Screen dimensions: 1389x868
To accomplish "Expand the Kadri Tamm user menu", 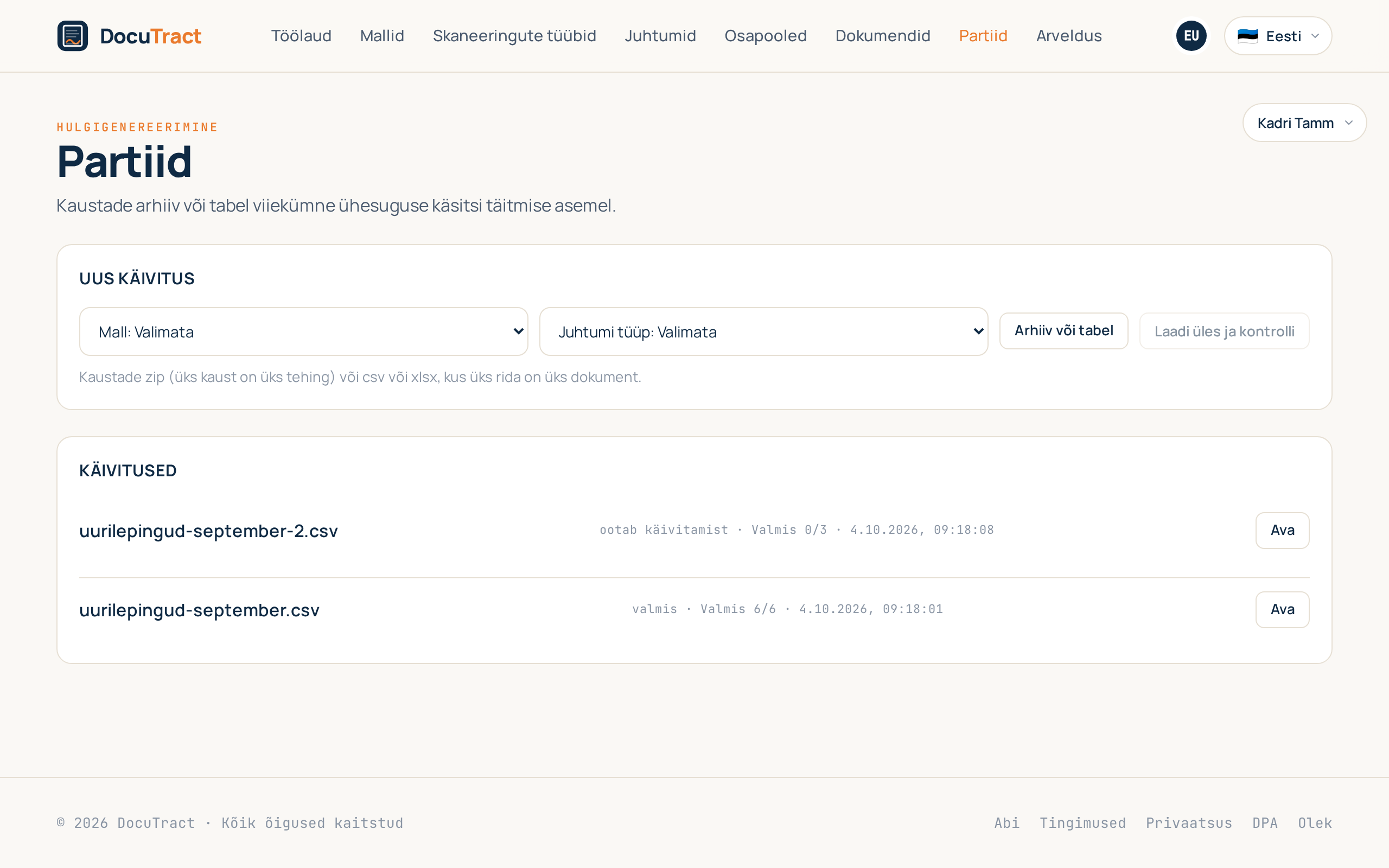I will [1304, 123].
